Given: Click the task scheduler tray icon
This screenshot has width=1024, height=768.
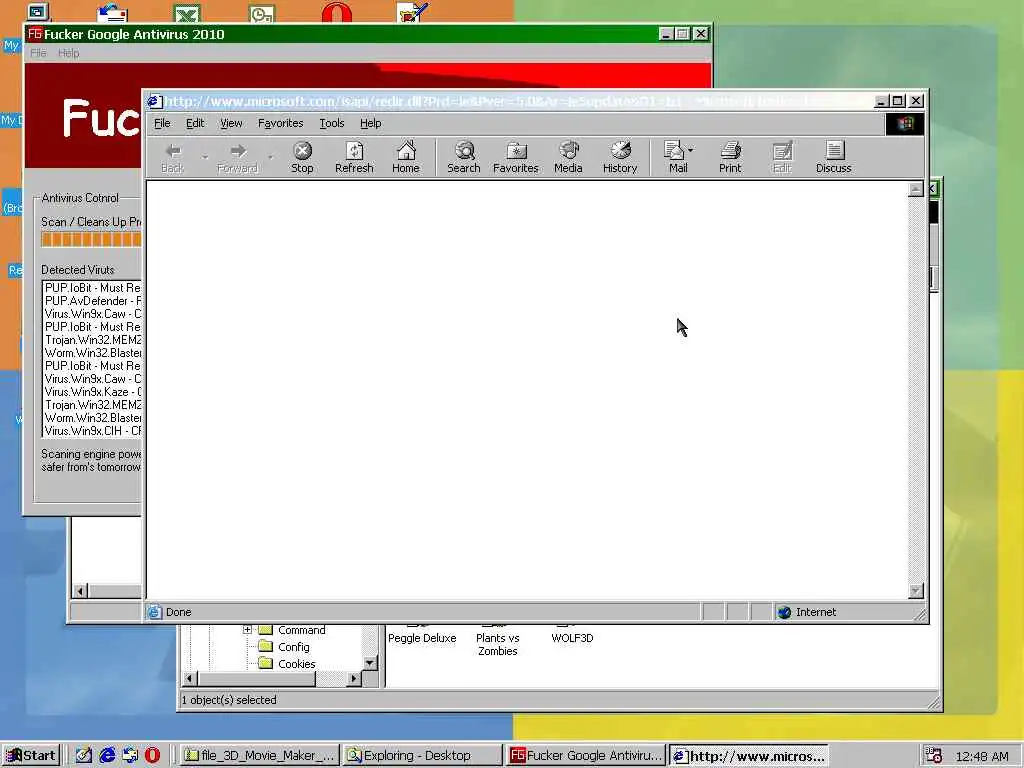Looking at the screenshot, I should point(933,756).
